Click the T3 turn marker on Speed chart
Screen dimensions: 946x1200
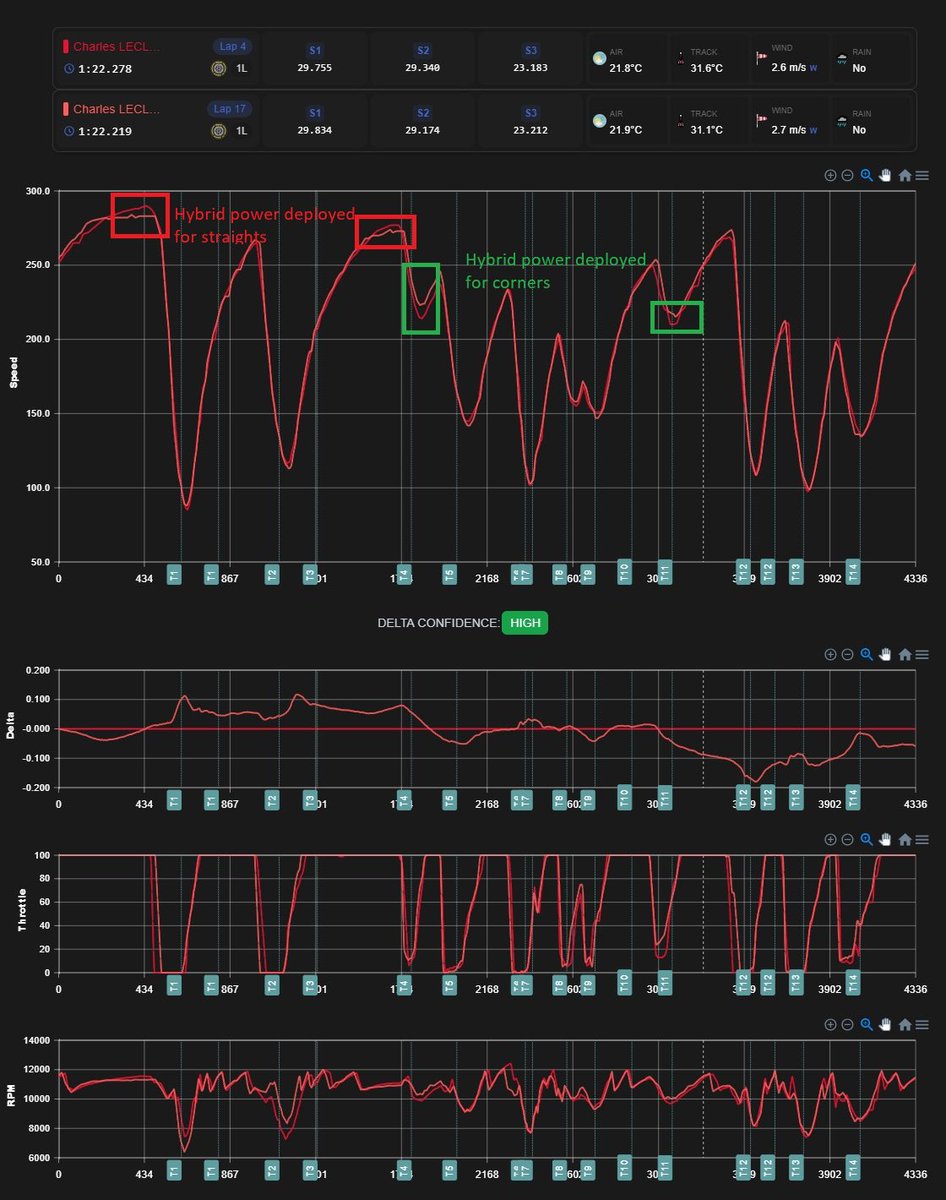coord(310,574)
